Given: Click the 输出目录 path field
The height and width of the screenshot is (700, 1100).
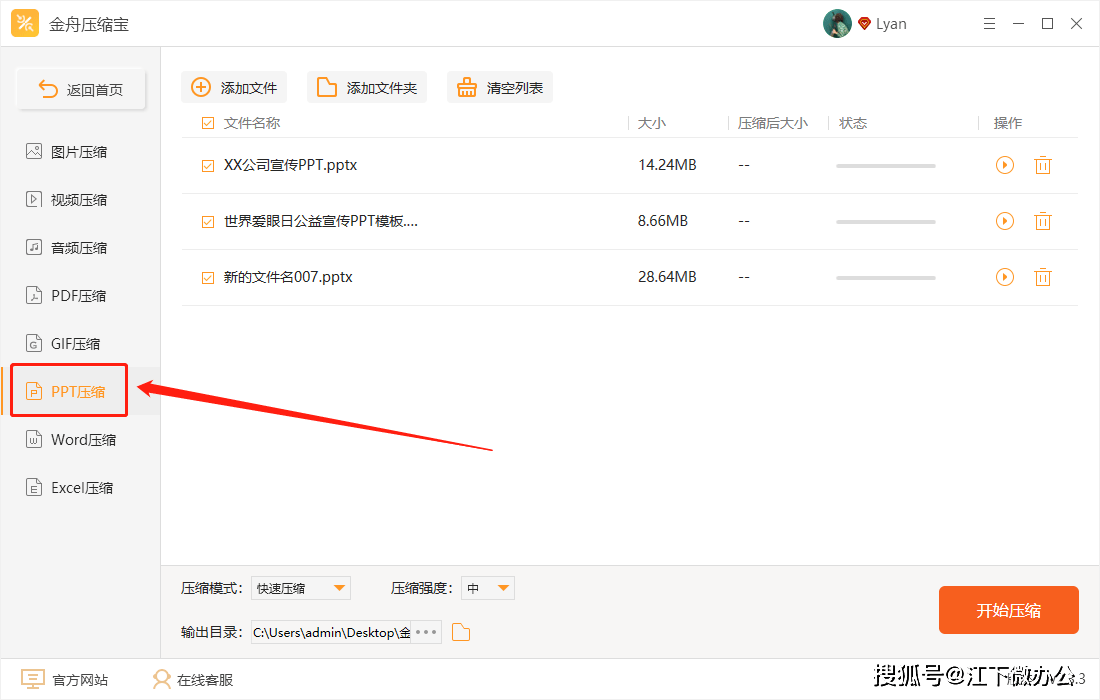Looking at the screenshot, I should pos(332,632).
